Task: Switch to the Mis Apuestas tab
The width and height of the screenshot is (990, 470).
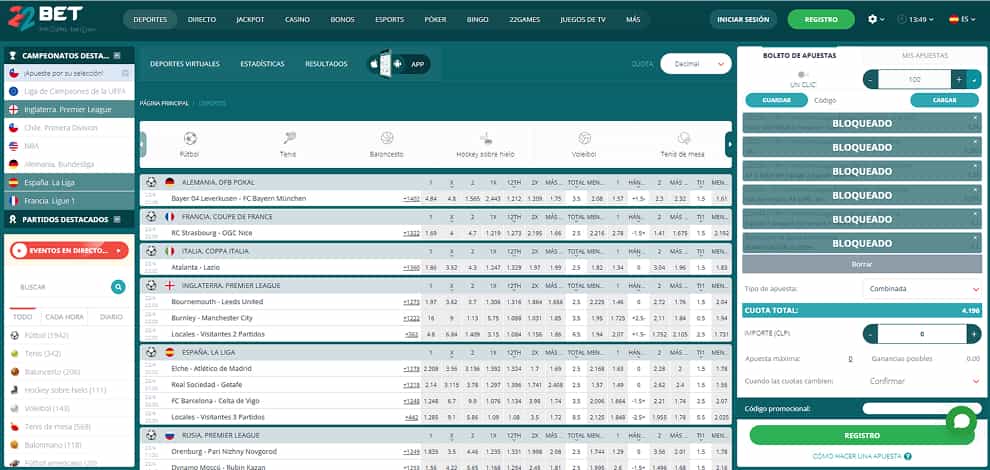Action: 925,56
